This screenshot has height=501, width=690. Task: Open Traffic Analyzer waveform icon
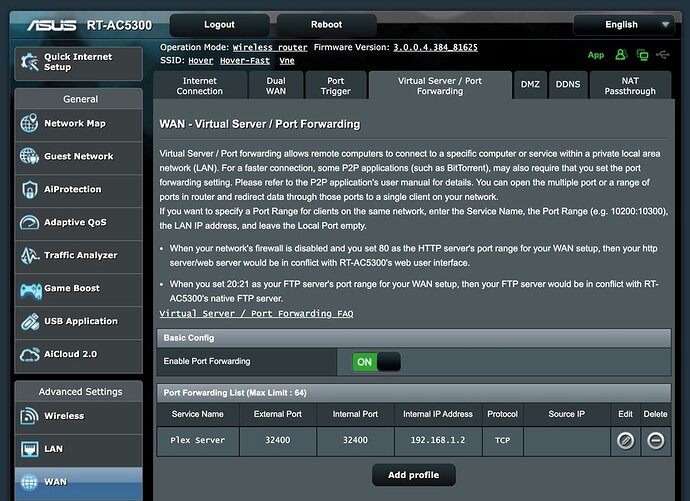coord(29,255)
